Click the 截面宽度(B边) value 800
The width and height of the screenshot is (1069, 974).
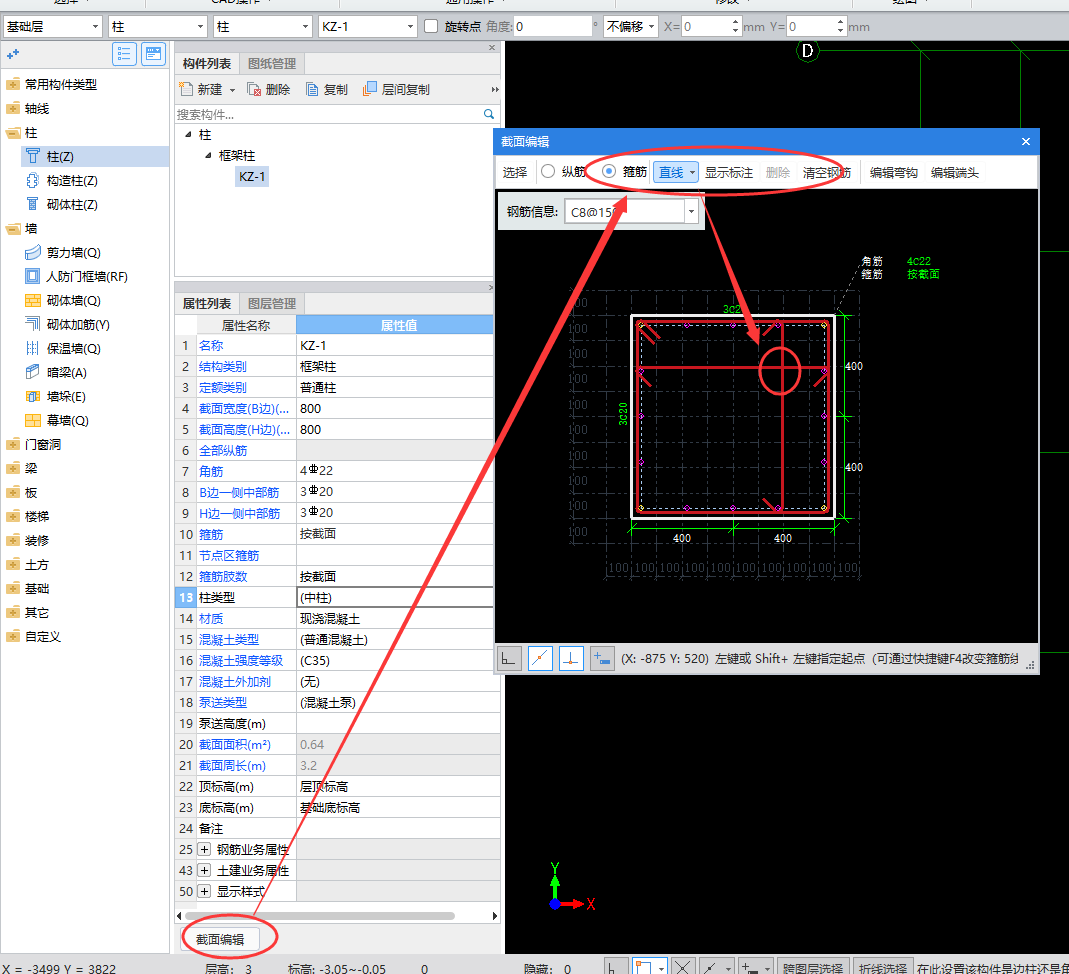[x=394, y=408]
